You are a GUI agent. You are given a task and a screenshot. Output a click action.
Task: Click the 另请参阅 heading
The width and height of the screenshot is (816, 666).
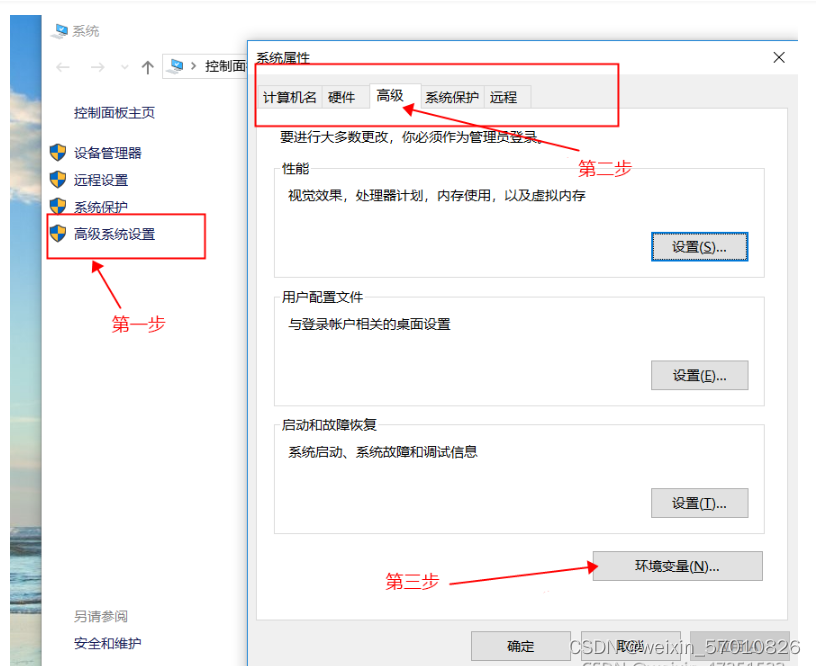pos(101,616)
